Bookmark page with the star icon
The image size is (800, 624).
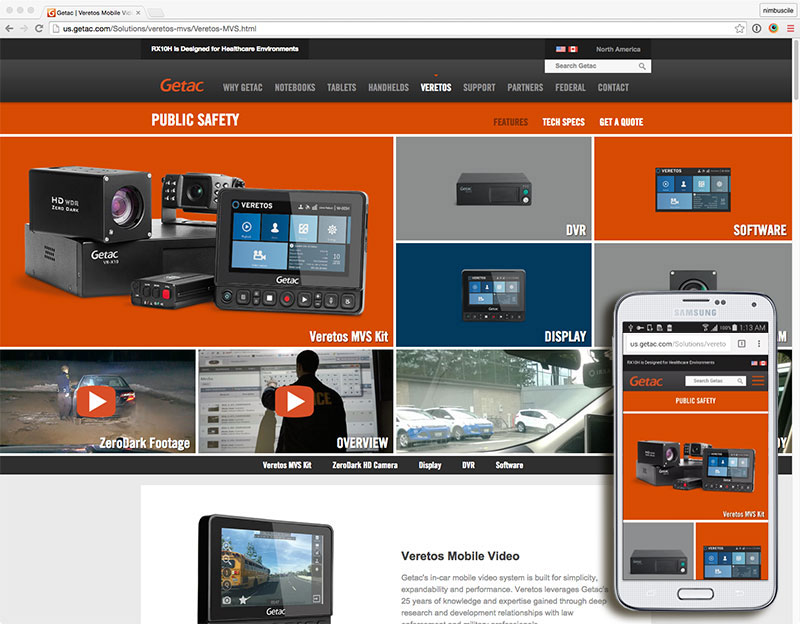(739, 29)
